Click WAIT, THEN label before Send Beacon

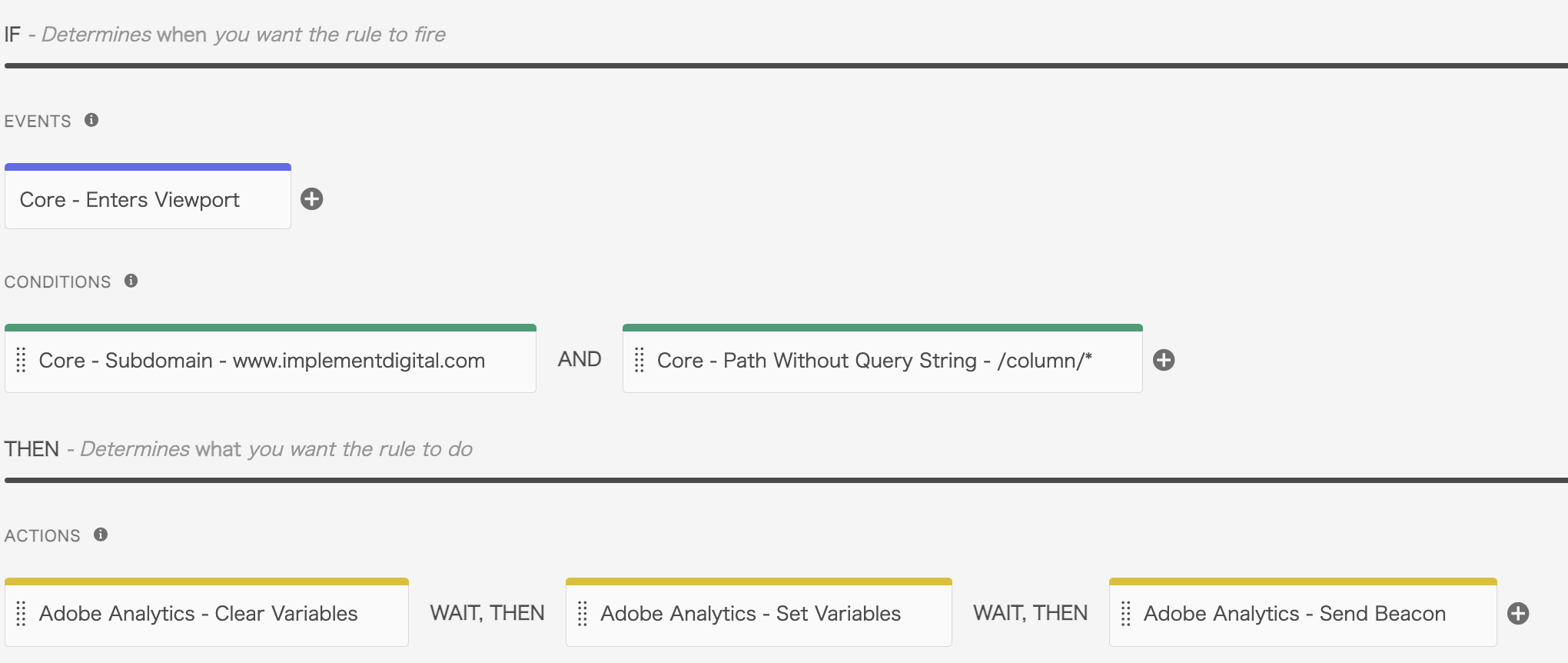click(x=1031, y=613)
